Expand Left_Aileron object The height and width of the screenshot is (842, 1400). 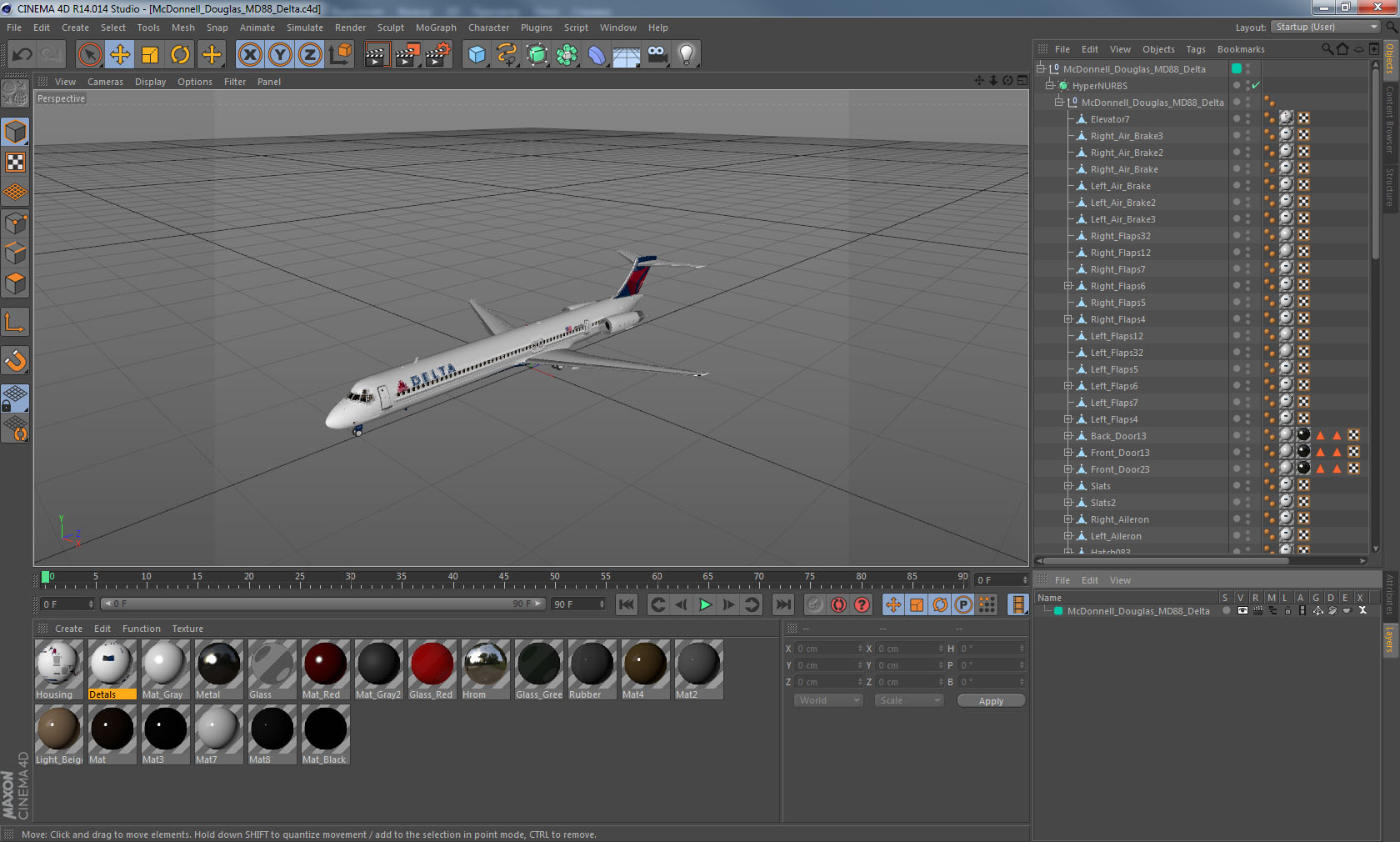click(1067, 536)
